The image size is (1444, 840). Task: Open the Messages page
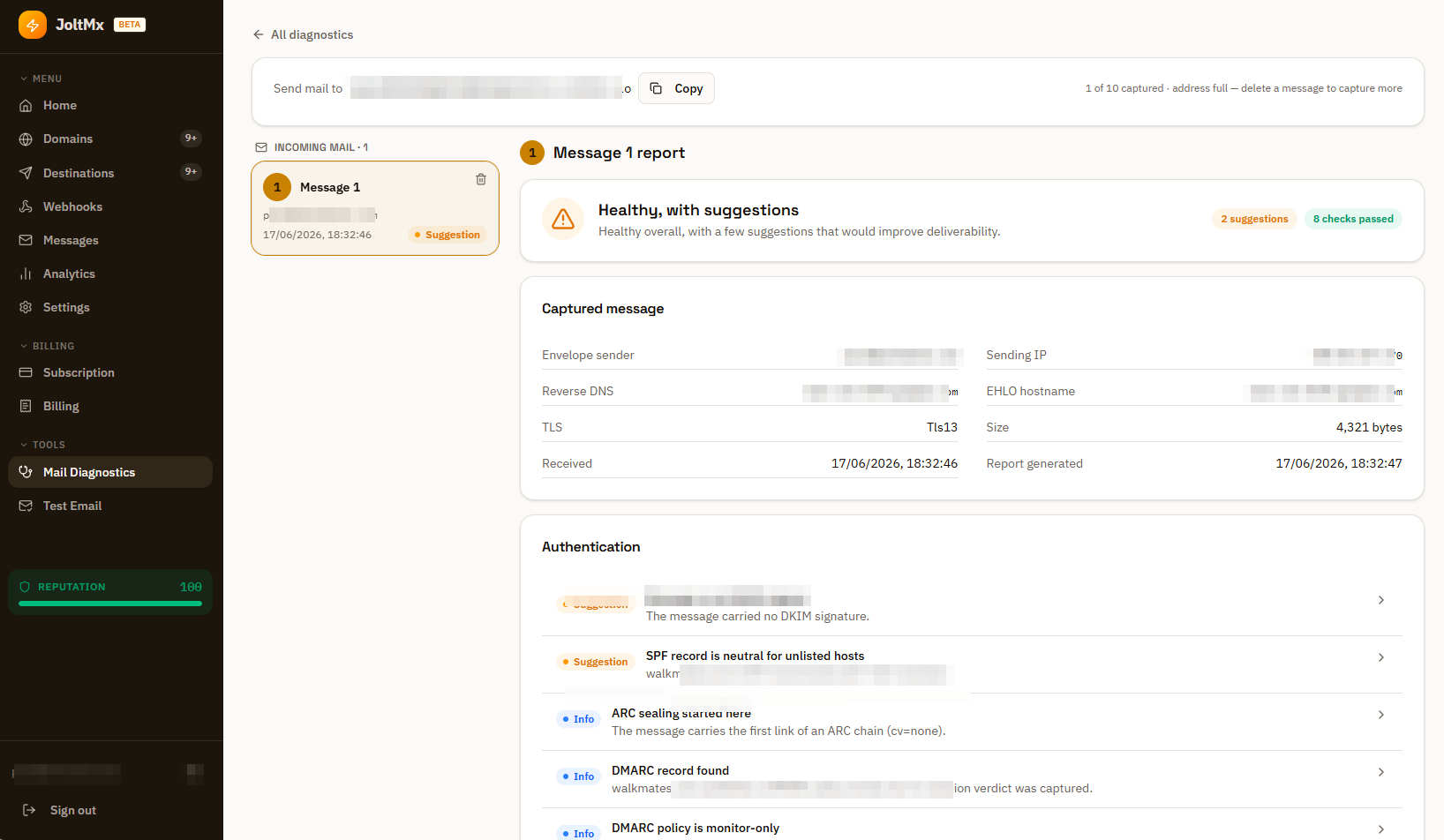(x=110, y=240)
